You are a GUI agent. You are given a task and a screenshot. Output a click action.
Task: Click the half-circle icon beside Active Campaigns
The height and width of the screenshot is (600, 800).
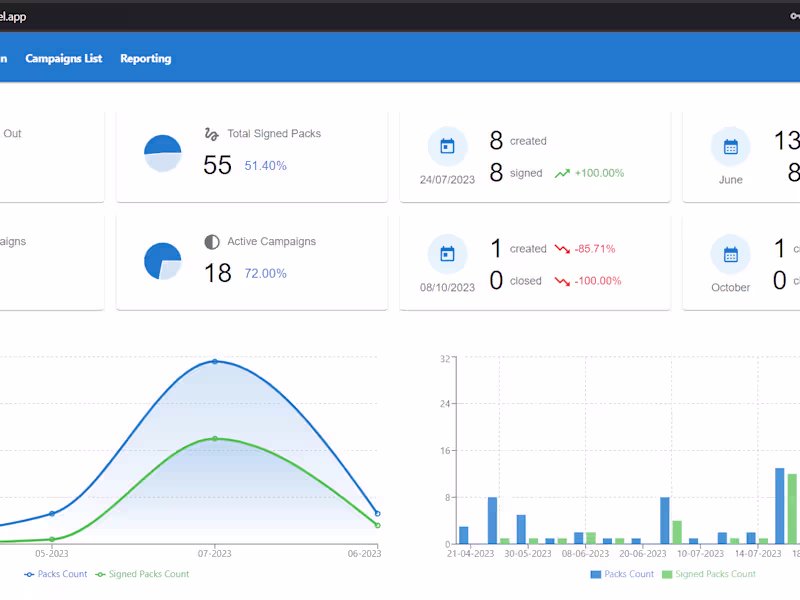212,241
